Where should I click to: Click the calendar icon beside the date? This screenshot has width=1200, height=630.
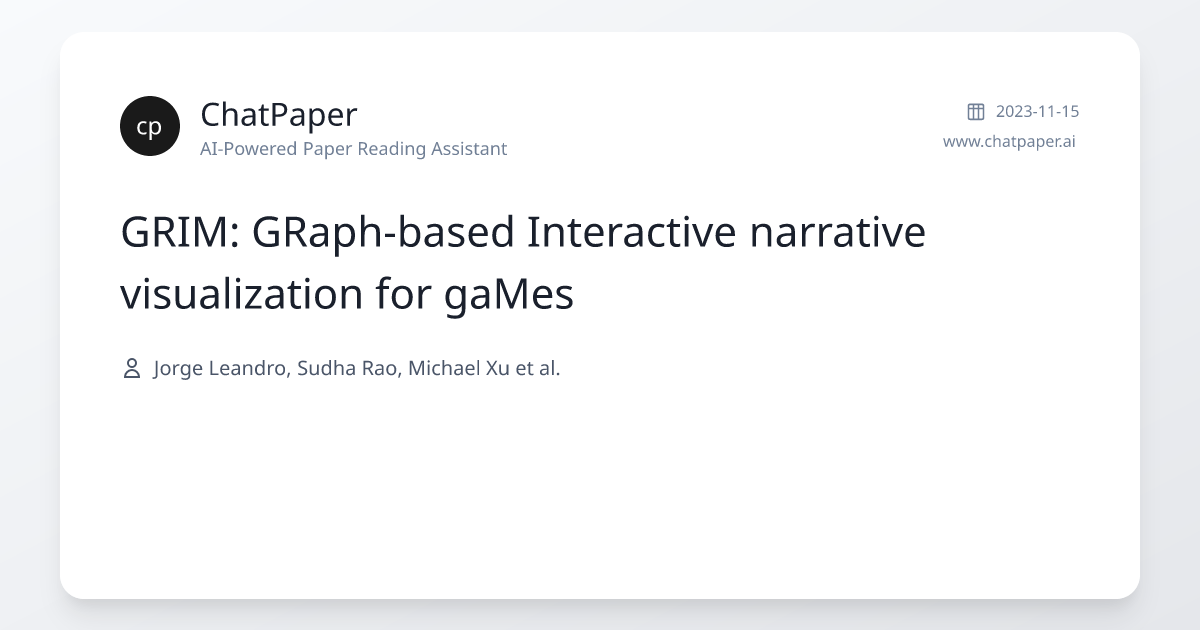point(976,111)
